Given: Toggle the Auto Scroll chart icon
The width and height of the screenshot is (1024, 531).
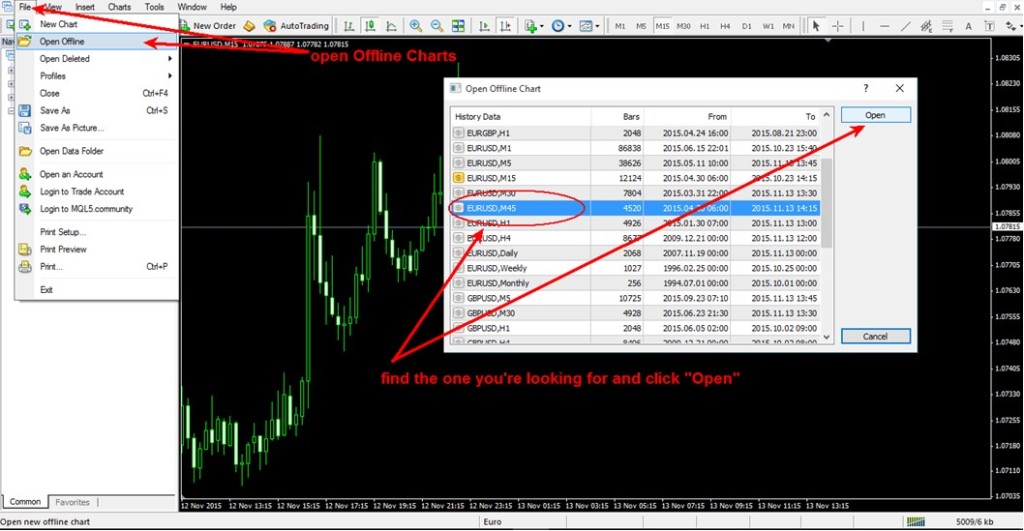Looking at the screenshot, I should point(484,25).
